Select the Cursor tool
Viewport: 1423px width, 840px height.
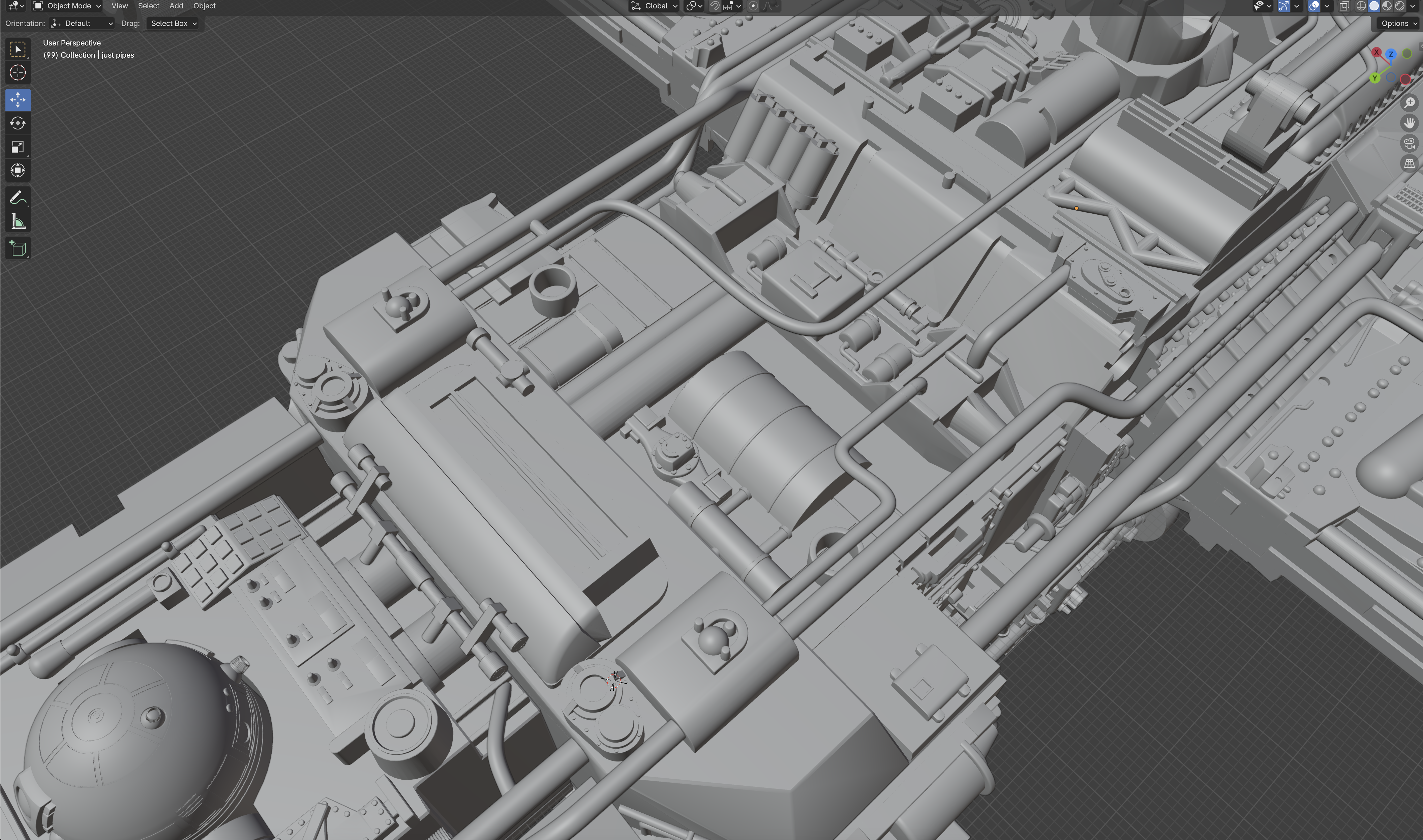pos(18,72)
